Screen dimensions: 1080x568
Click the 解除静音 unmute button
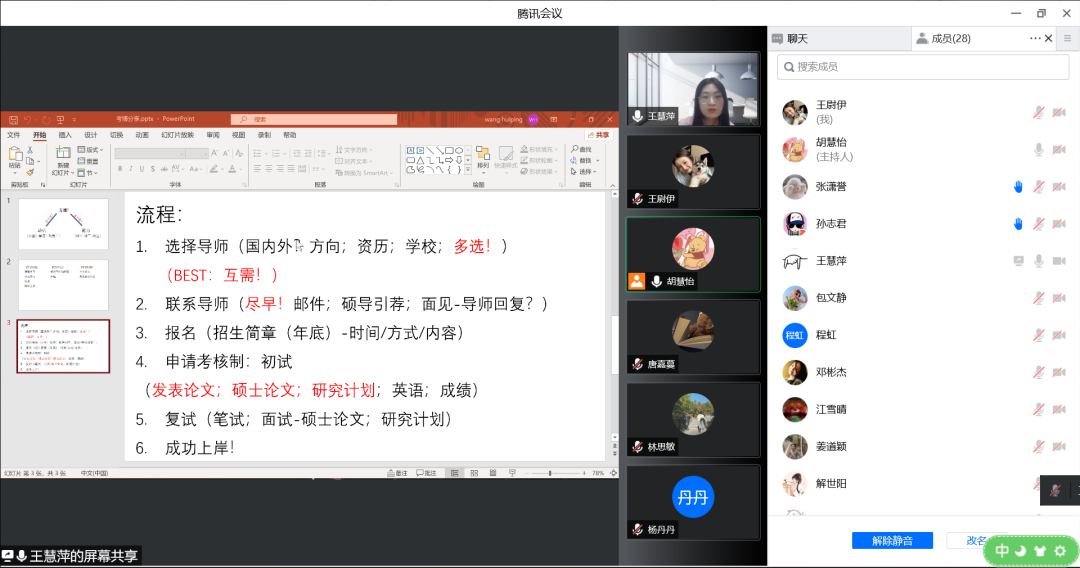click(x=892, y=540)
